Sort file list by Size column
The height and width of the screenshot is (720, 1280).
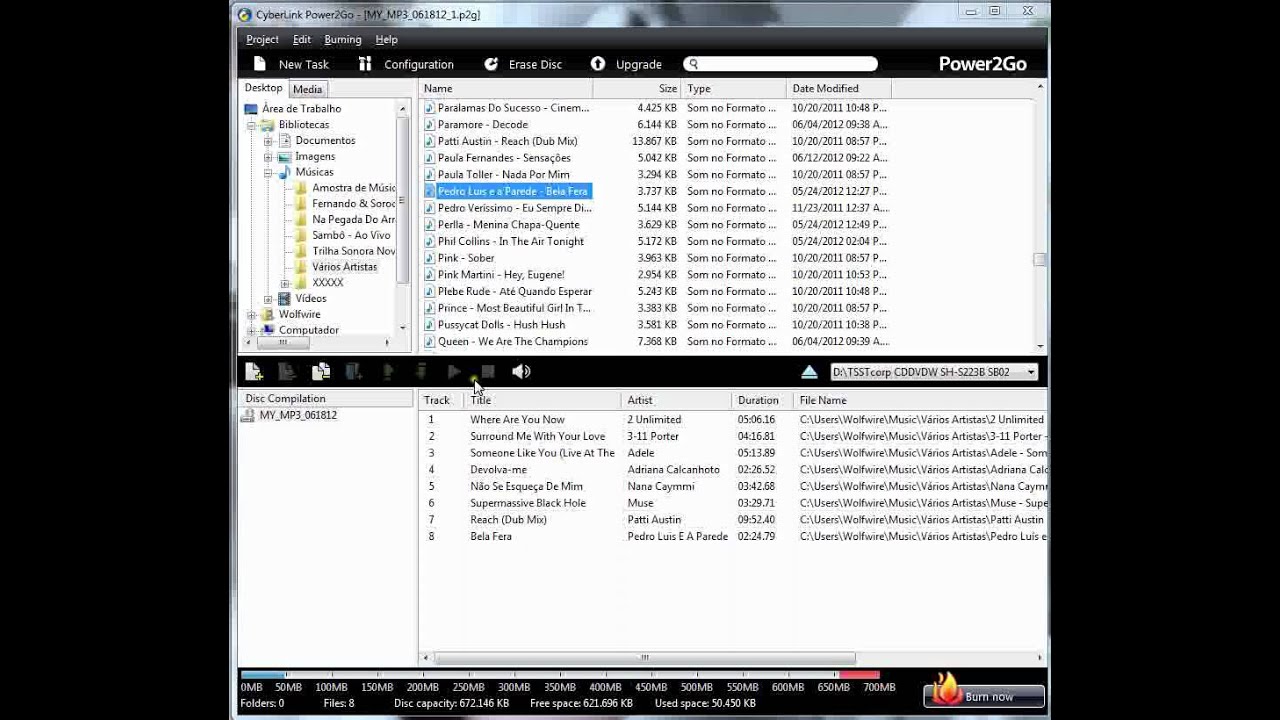637,89
